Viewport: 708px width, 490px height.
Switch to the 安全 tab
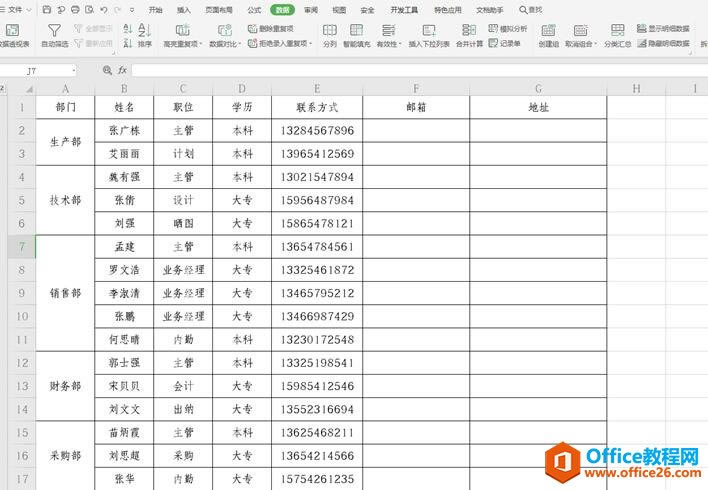[x=367, y=9]
